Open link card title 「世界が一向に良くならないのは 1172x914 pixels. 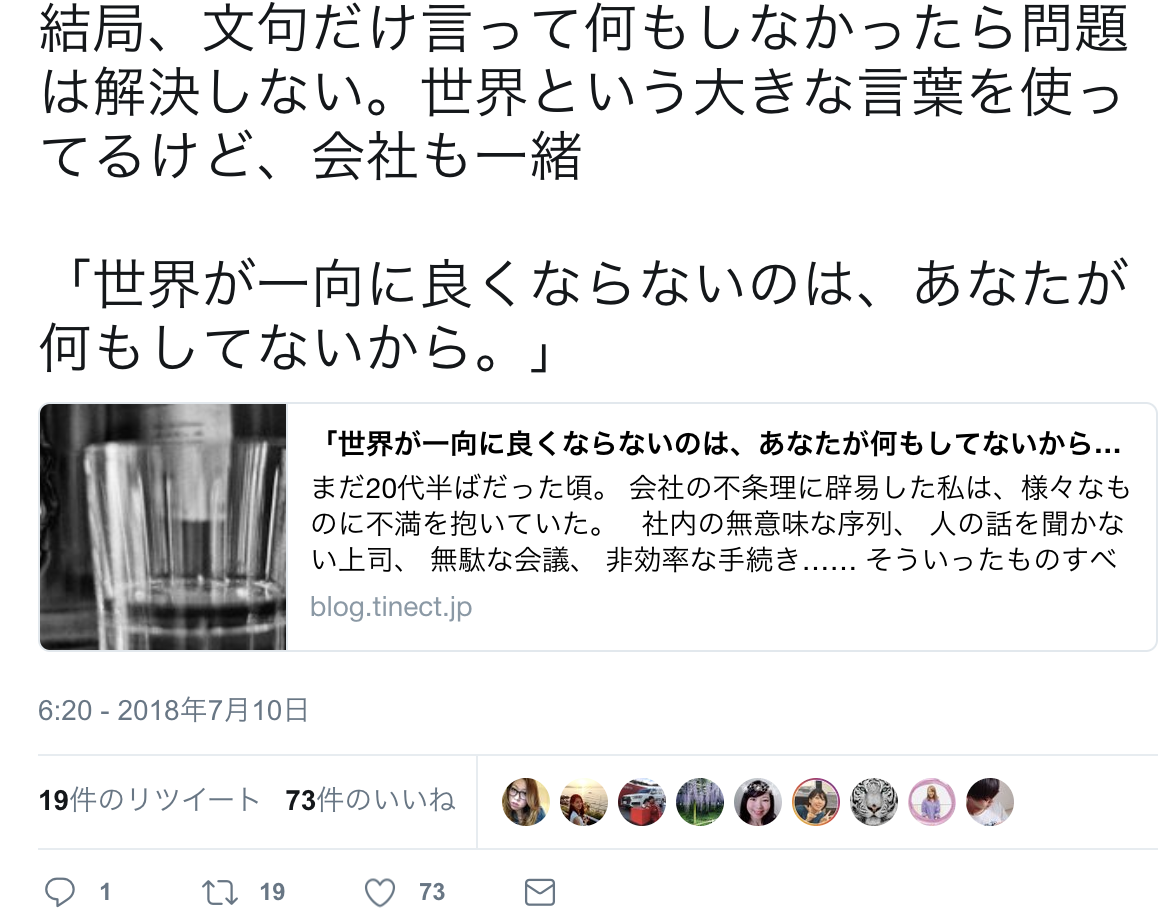pos(721,445)
